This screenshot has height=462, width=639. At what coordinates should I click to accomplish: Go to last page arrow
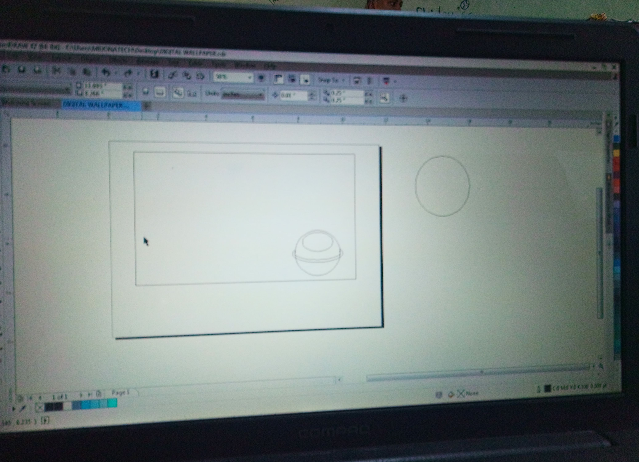pyautogui.click(x=90, y=395)
